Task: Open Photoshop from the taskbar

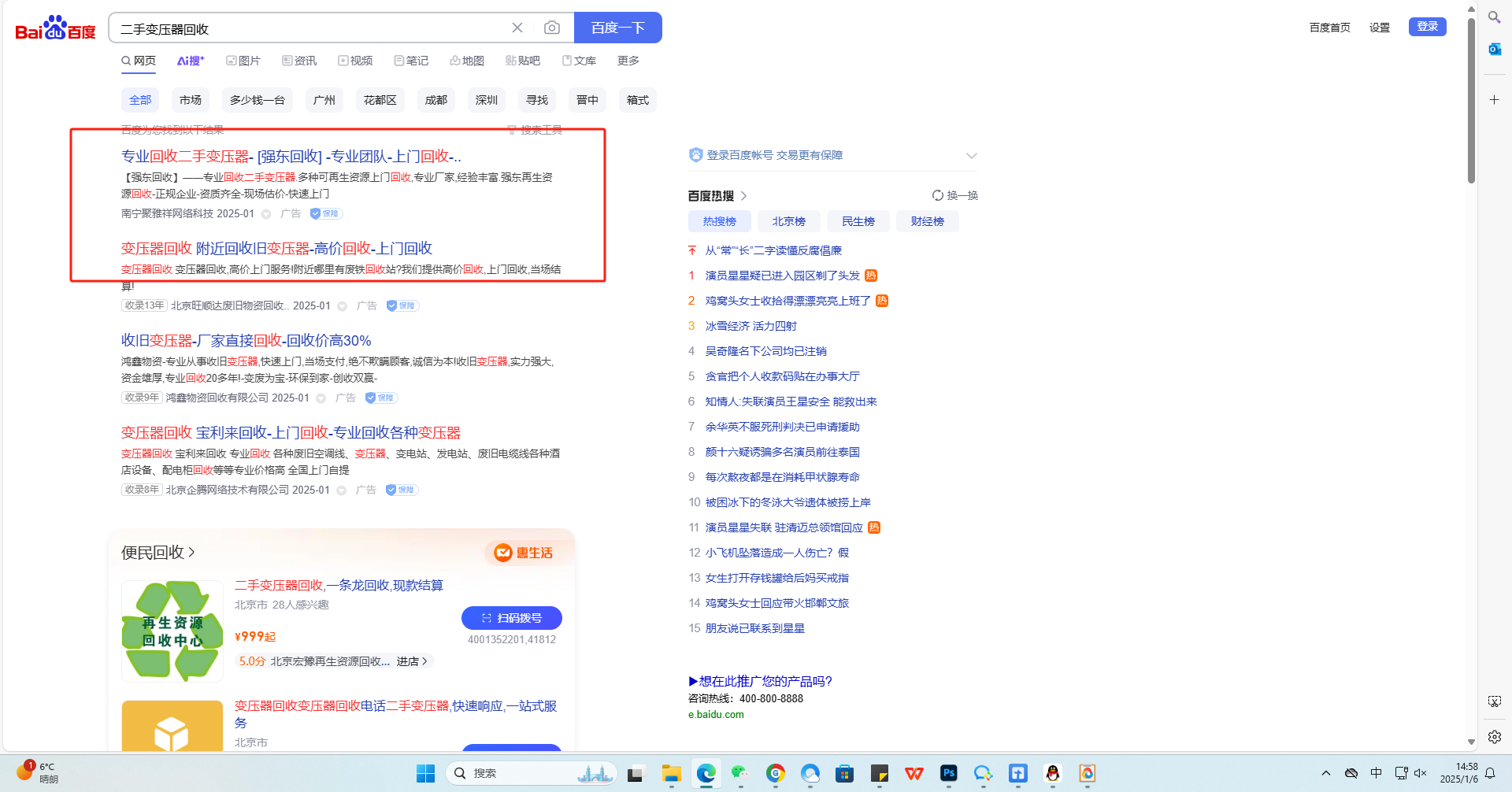Action: click(949, 774)
